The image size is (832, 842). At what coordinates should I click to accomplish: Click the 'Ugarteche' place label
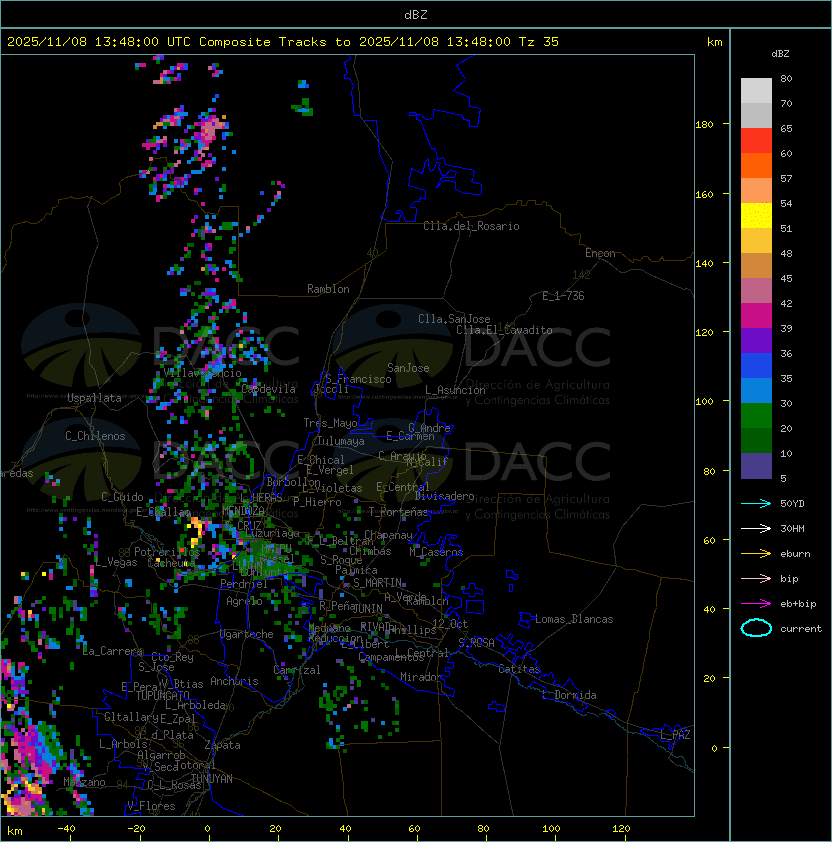click(x=247, y=634)
